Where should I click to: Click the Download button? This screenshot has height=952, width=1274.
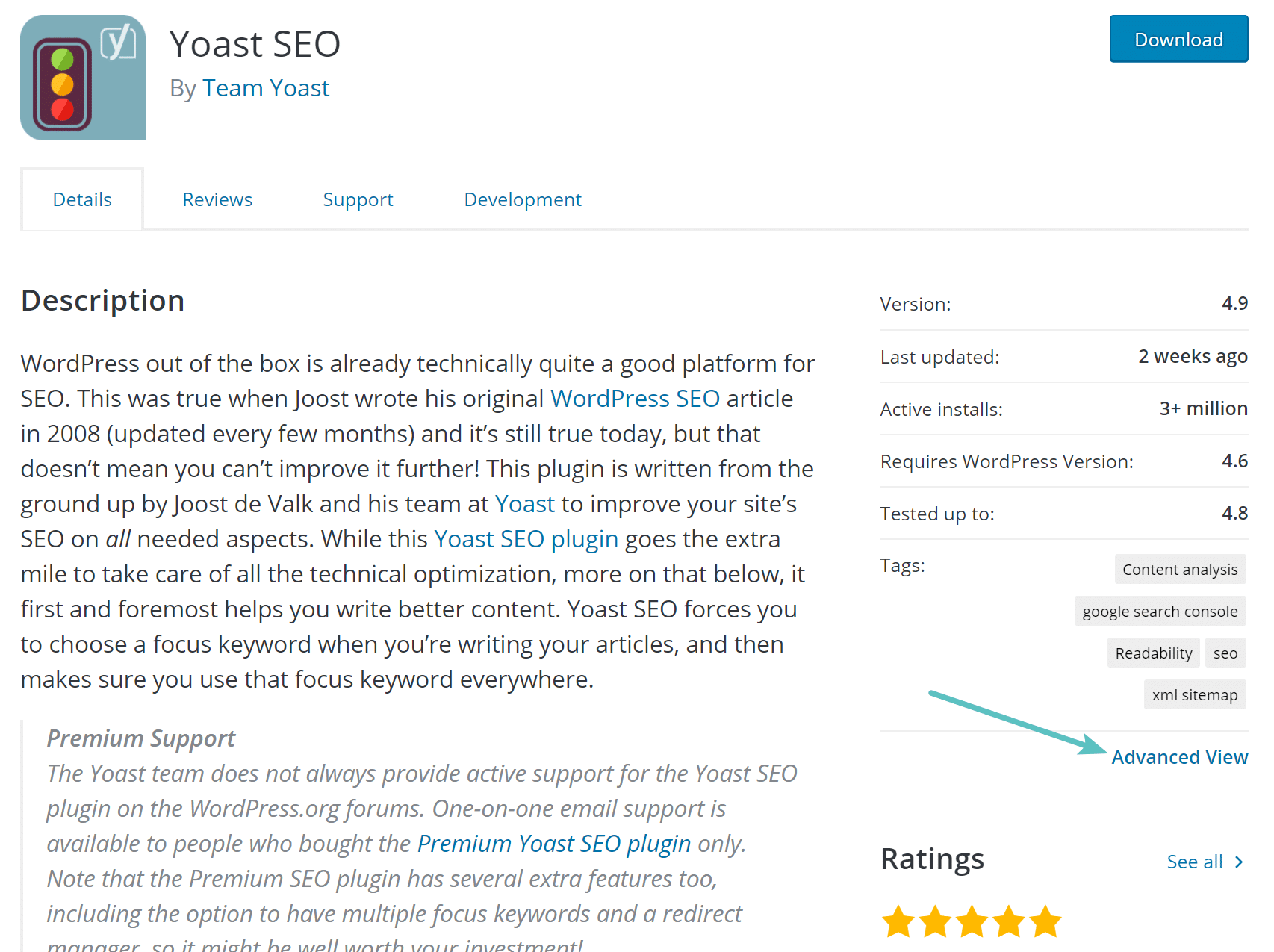(x=1178, y=40)
